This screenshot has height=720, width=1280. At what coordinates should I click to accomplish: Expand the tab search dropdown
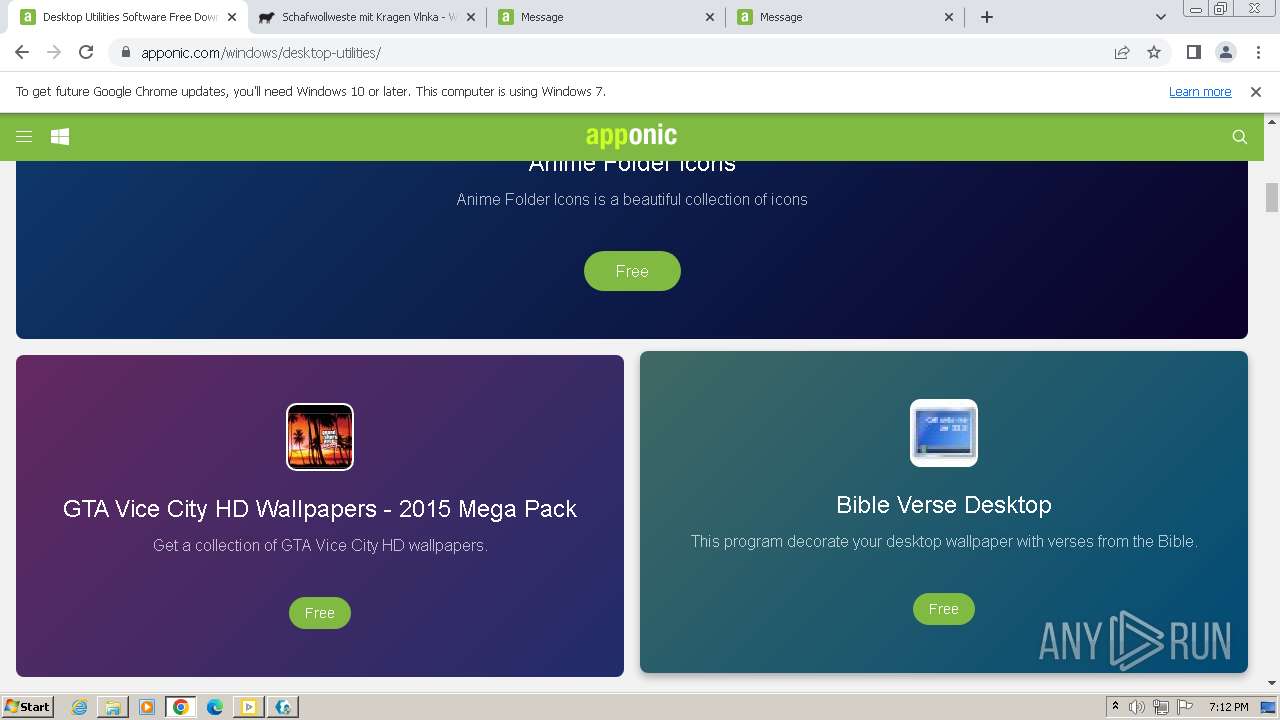(x=1160, y=17)
